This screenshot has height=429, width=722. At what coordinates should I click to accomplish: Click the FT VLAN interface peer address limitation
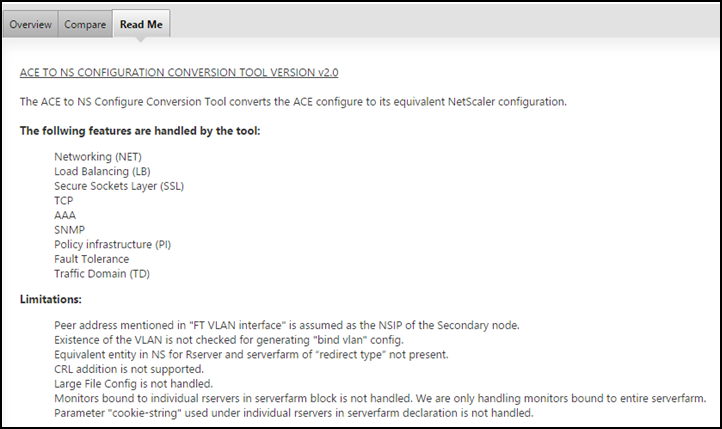273,326
